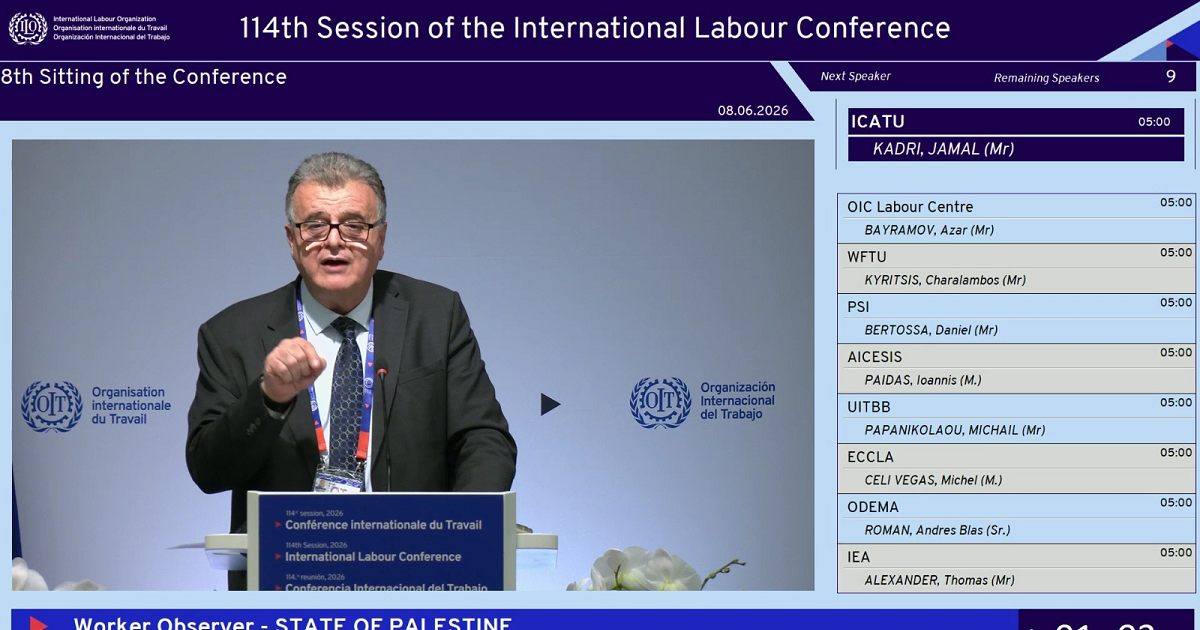
Task: Click BAYRAMOV, Azar (Mr) name
Action: coord(929,230)
